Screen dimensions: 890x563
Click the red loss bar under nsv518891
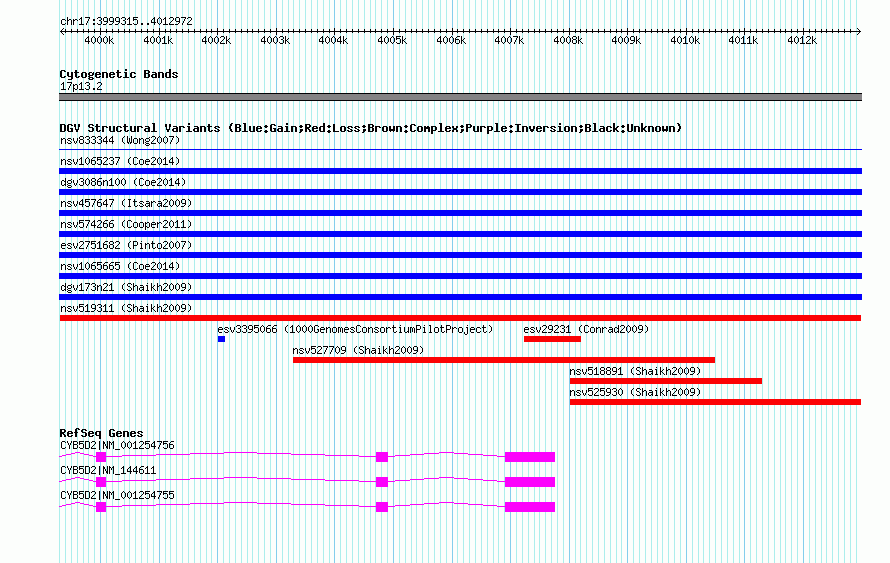666,381
